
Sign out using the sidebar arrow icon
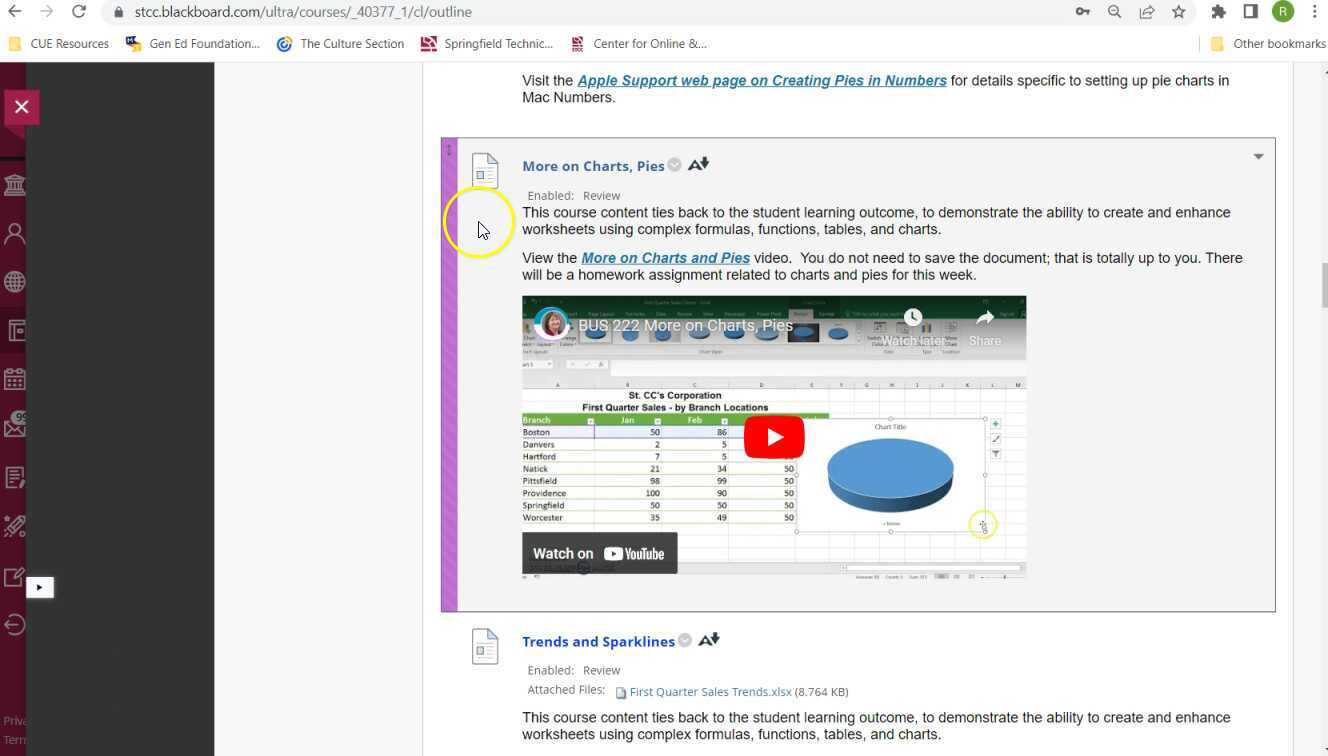15,624
